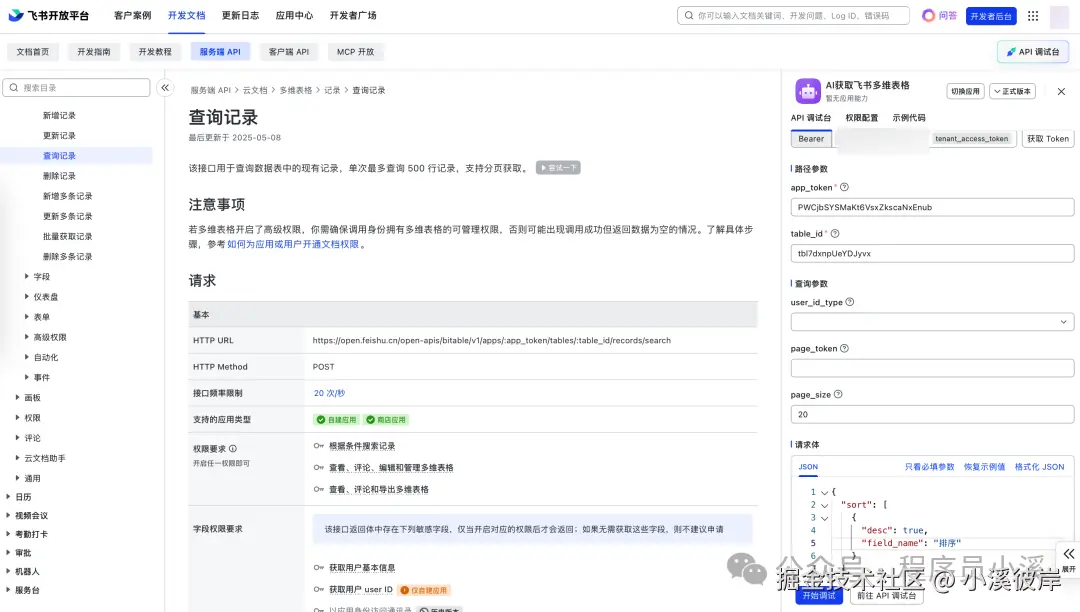Collapse JSON line 1 fold arrow
Viewport: 1080px width, 612px height.
tap(824, 492)
